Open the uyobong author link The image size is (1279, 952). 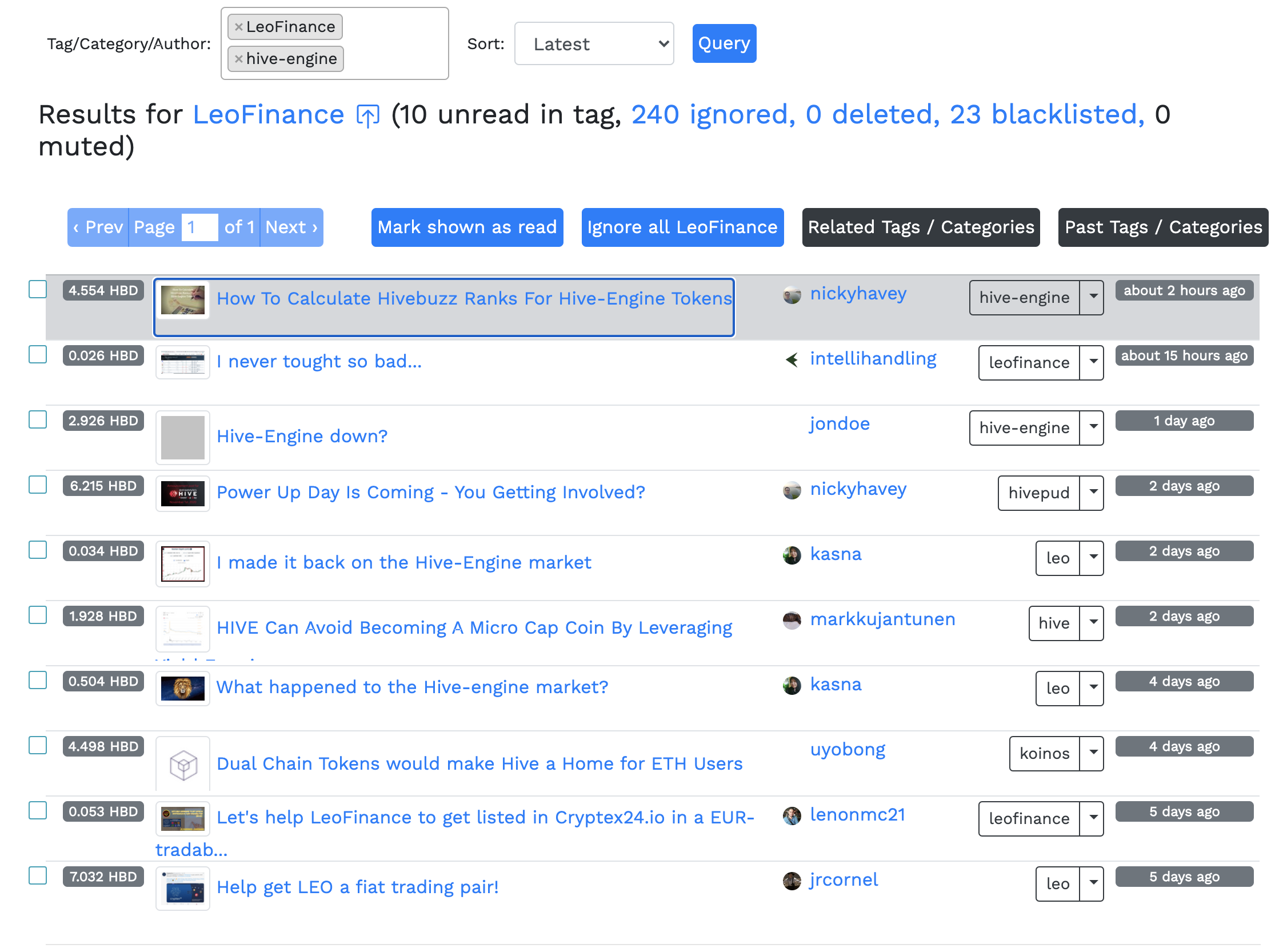(x=848, y=750)
